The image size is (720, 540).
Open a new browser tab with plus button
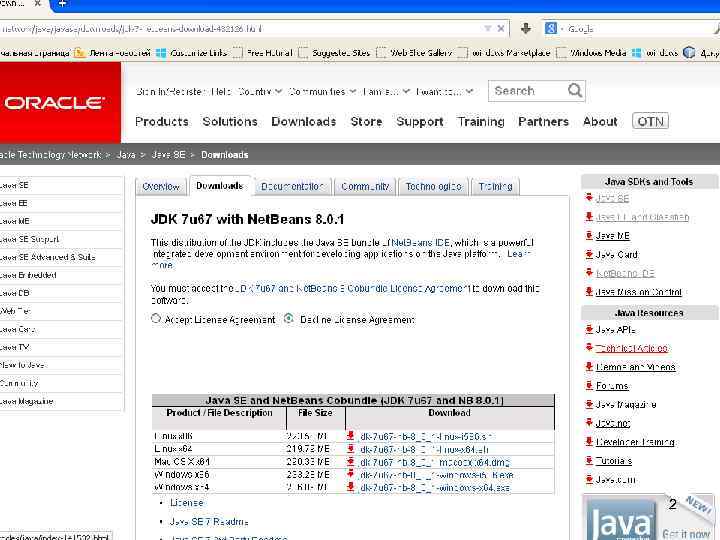tap(62, 4)
